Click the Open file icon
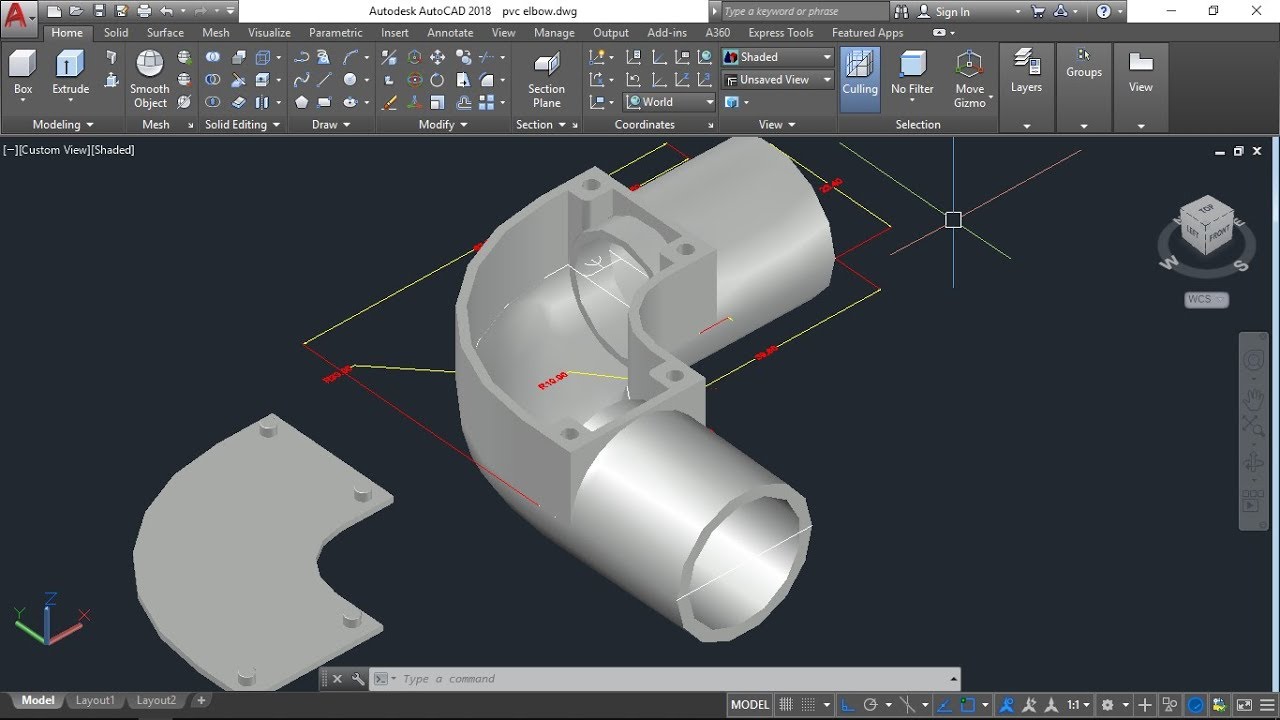This screenshot has height=720, width=1280. click(x=75, y=11)
